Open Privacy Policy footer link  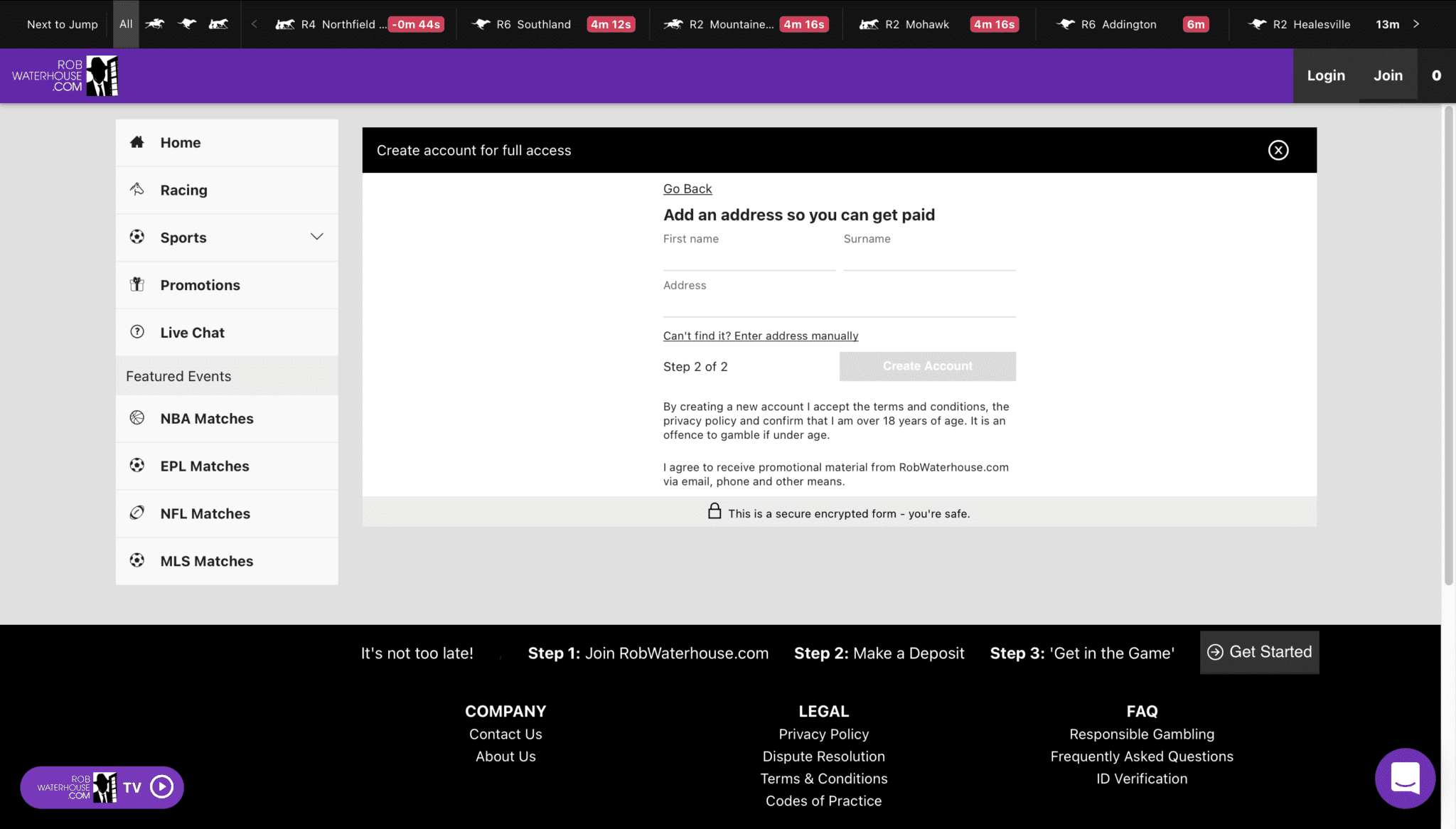point(823,734)
